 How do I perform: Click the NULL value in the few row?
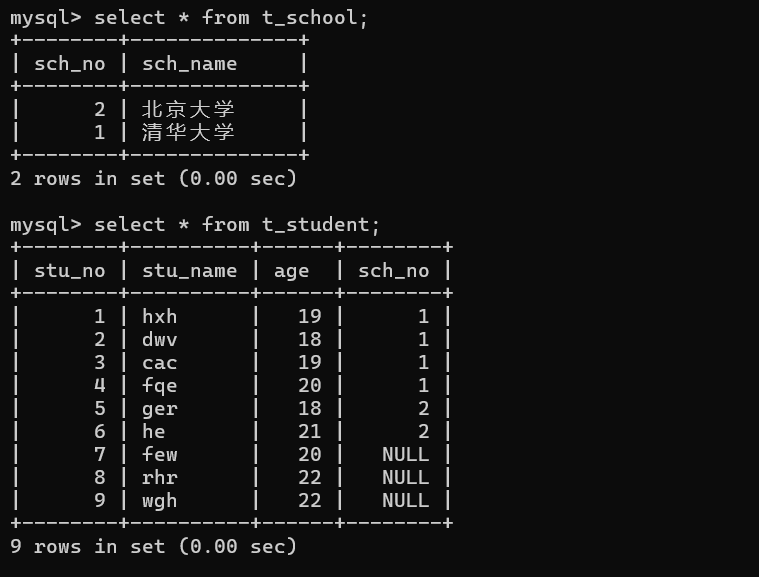(405, 455)
